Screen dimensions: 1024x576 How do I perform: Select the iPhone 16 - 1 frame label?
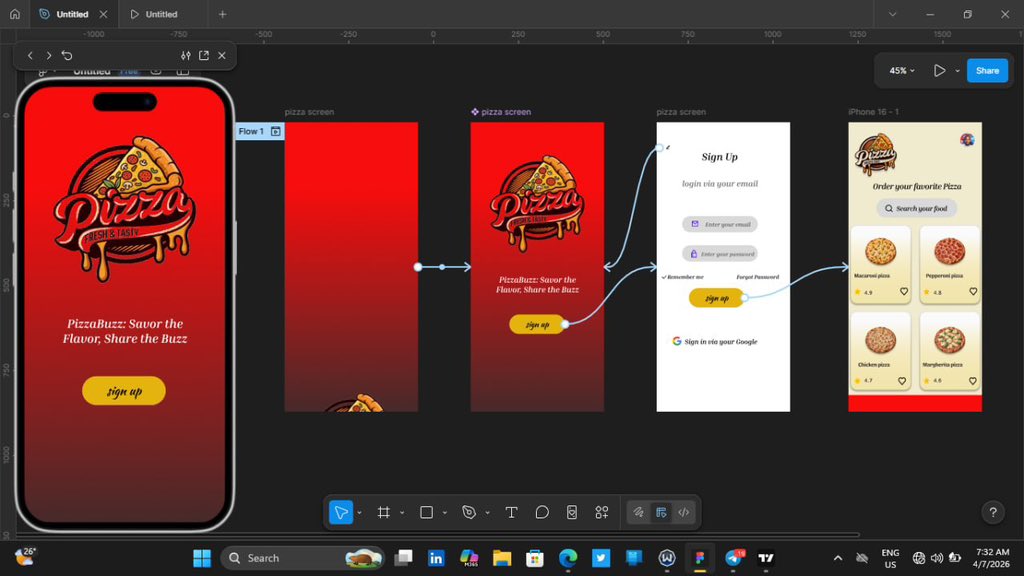pos(874,112)
